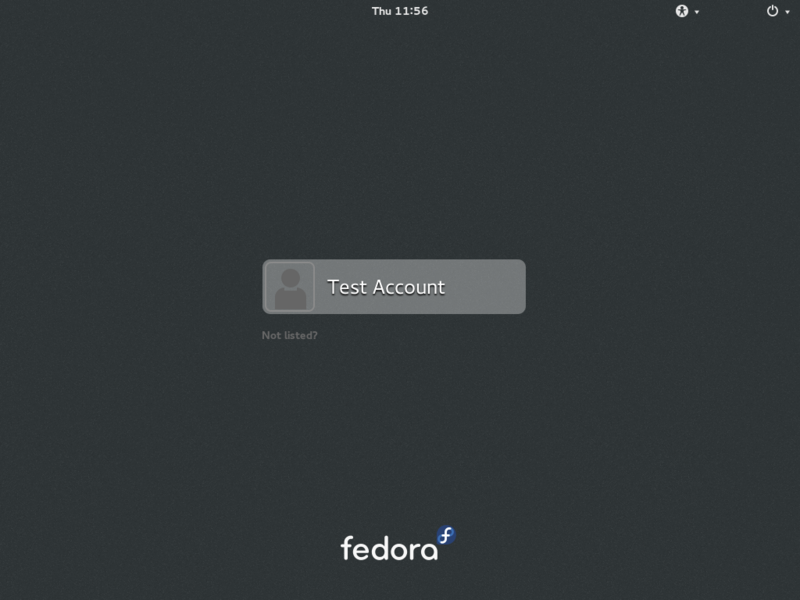Expand the arrow beside accessibility icon
Image resolution: width=800 pixels, height=600 pixels.
pos(697,12)
